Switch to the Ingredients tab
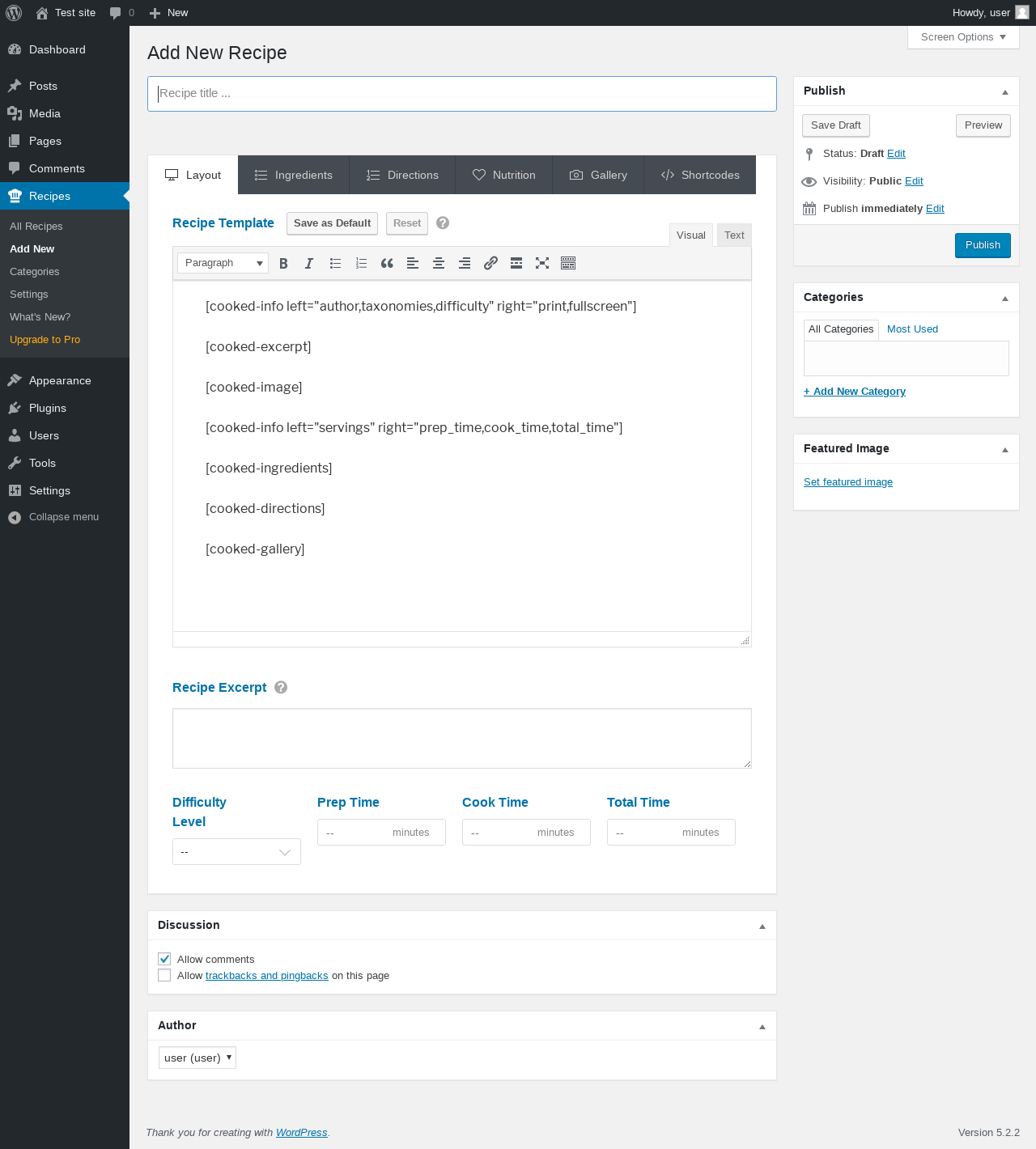This screenshot has height=1149, width=1036. click(294, 175)
